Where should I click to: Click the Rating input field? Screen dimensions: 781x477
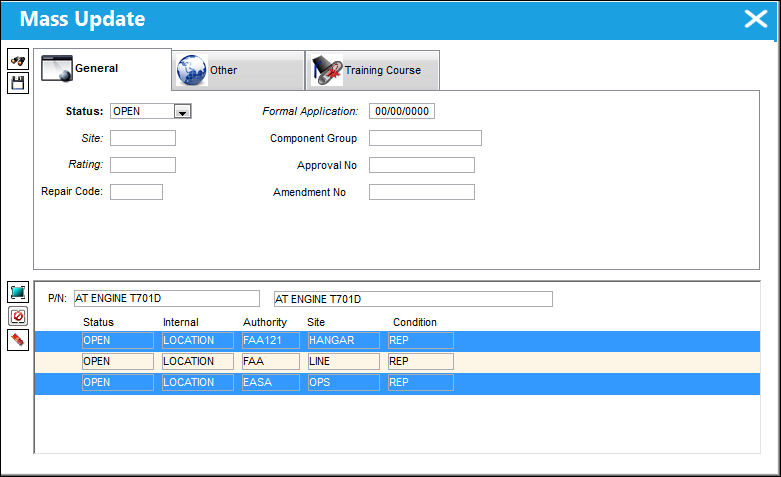143,165
